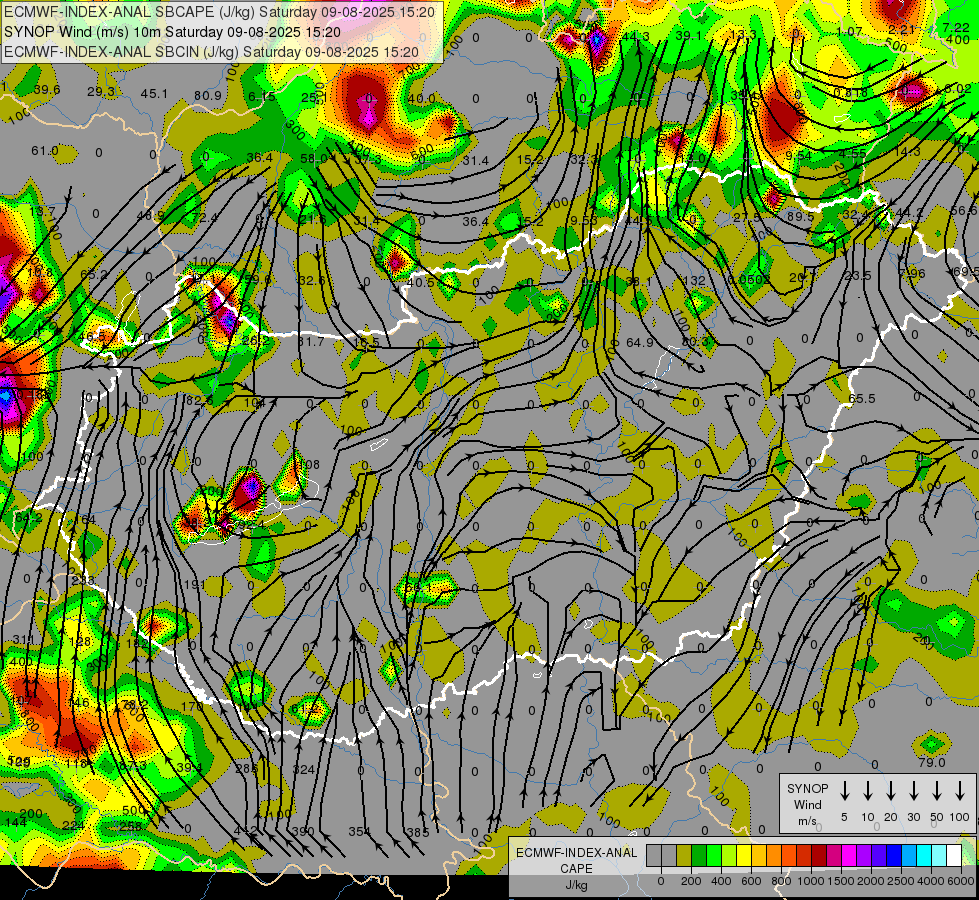Click the '39.1' value at top
Image resolution: width=979 pixels, height=900 pixels.
click(x=688, y=36)
